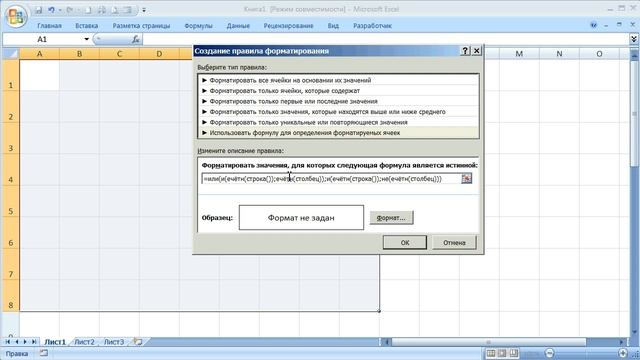Open the Customize Quick Access Toolbar arrow
Viewport: 640px width, 360px height.
pos(144,10)
